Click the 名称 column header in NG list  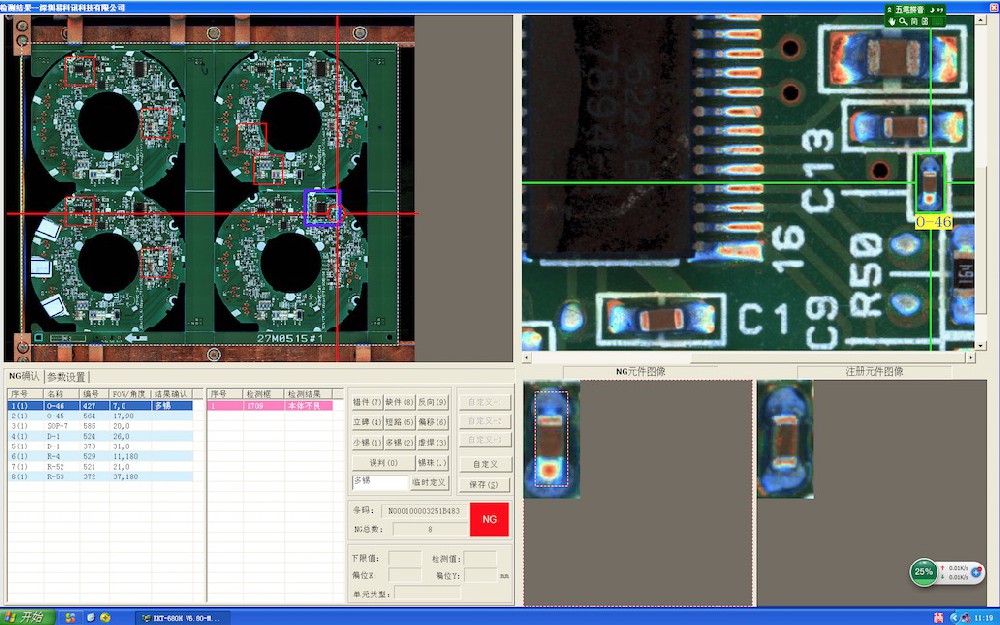(x=62, y=394)
